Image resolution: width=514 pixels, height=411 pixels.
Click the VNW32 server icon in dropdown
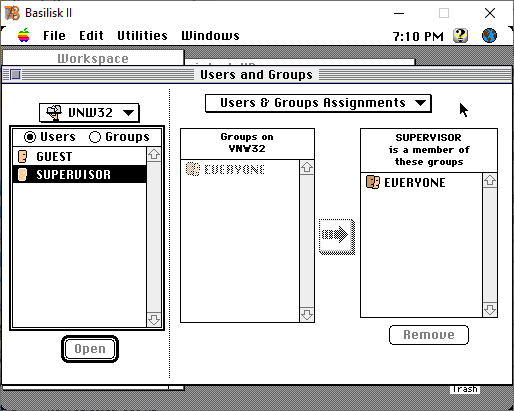54,113
